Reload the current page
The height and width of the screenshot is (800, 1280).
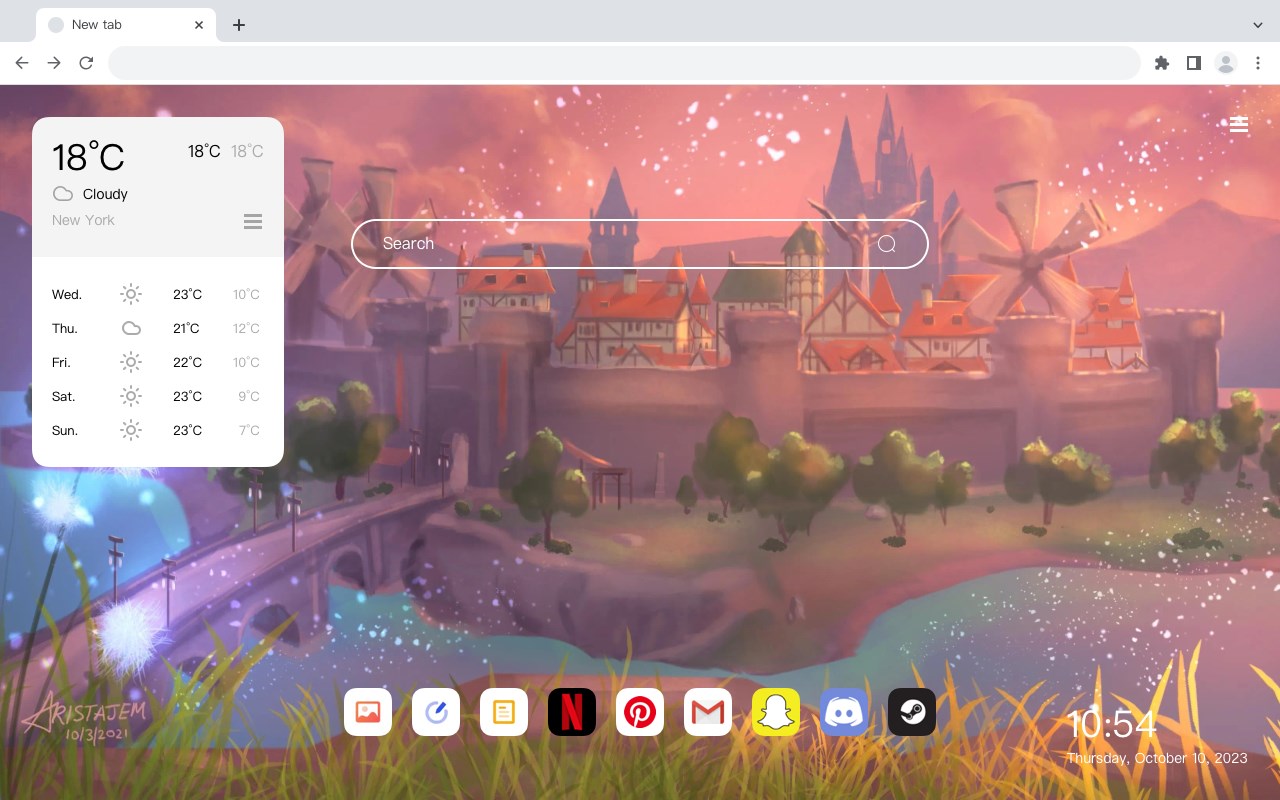pos(86,63)
